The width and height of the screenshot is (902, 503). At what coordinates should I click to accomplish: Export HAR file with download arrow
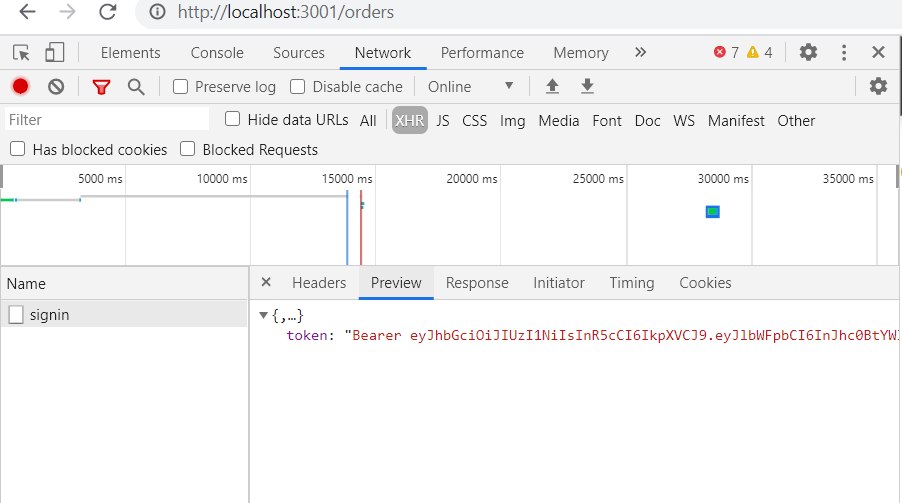587,86
